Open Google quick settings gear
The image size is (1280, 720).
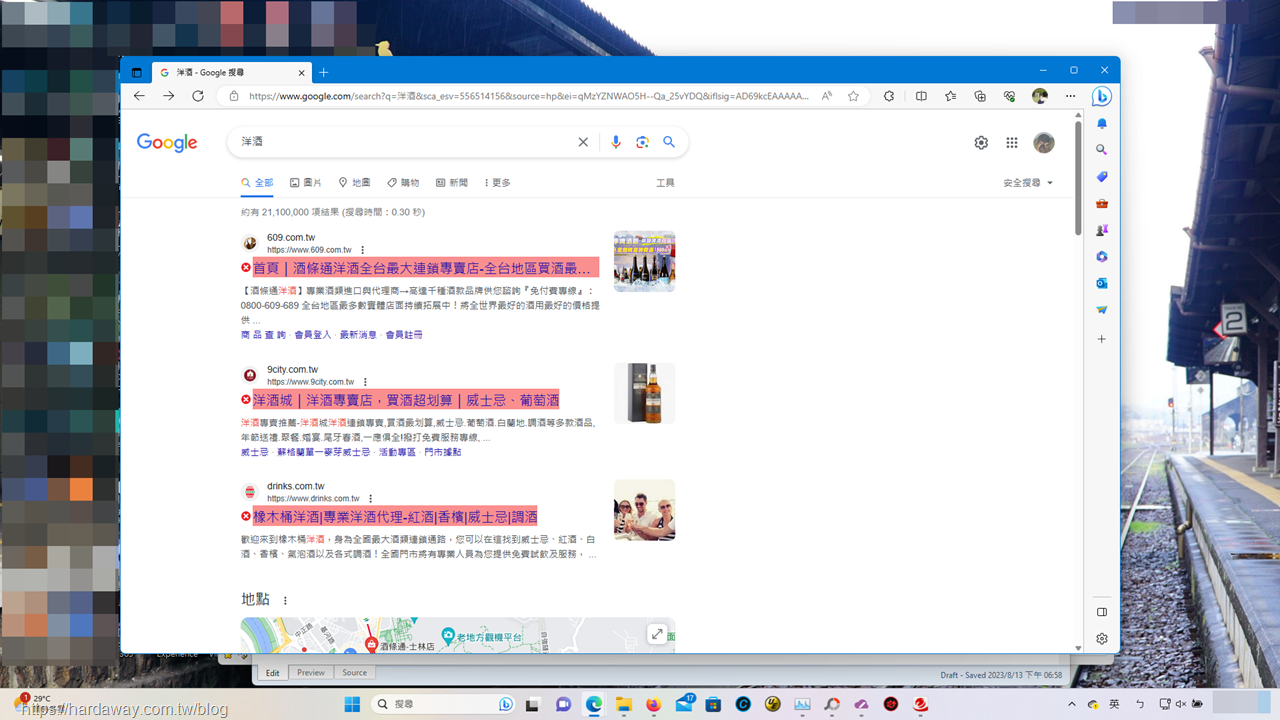point(981,143)
